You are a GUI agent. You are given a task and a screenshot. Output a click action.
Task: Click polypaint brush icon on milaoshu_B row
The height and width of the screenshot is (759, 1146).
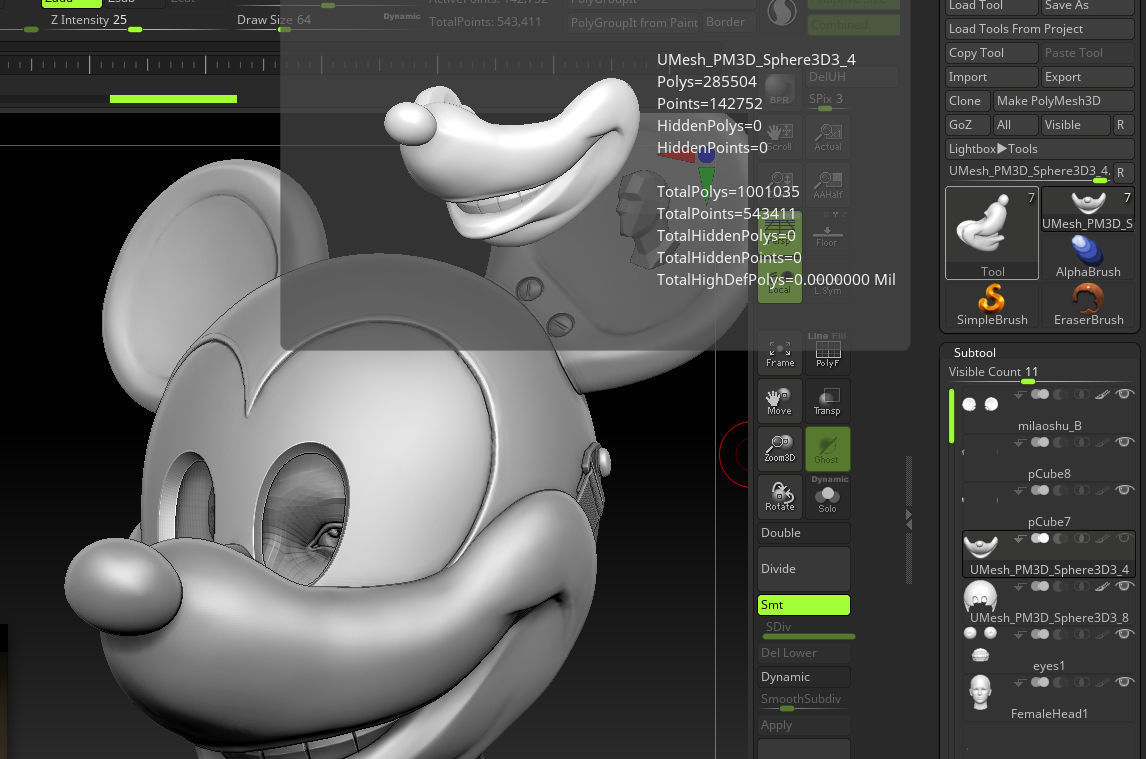(1102, 395)
